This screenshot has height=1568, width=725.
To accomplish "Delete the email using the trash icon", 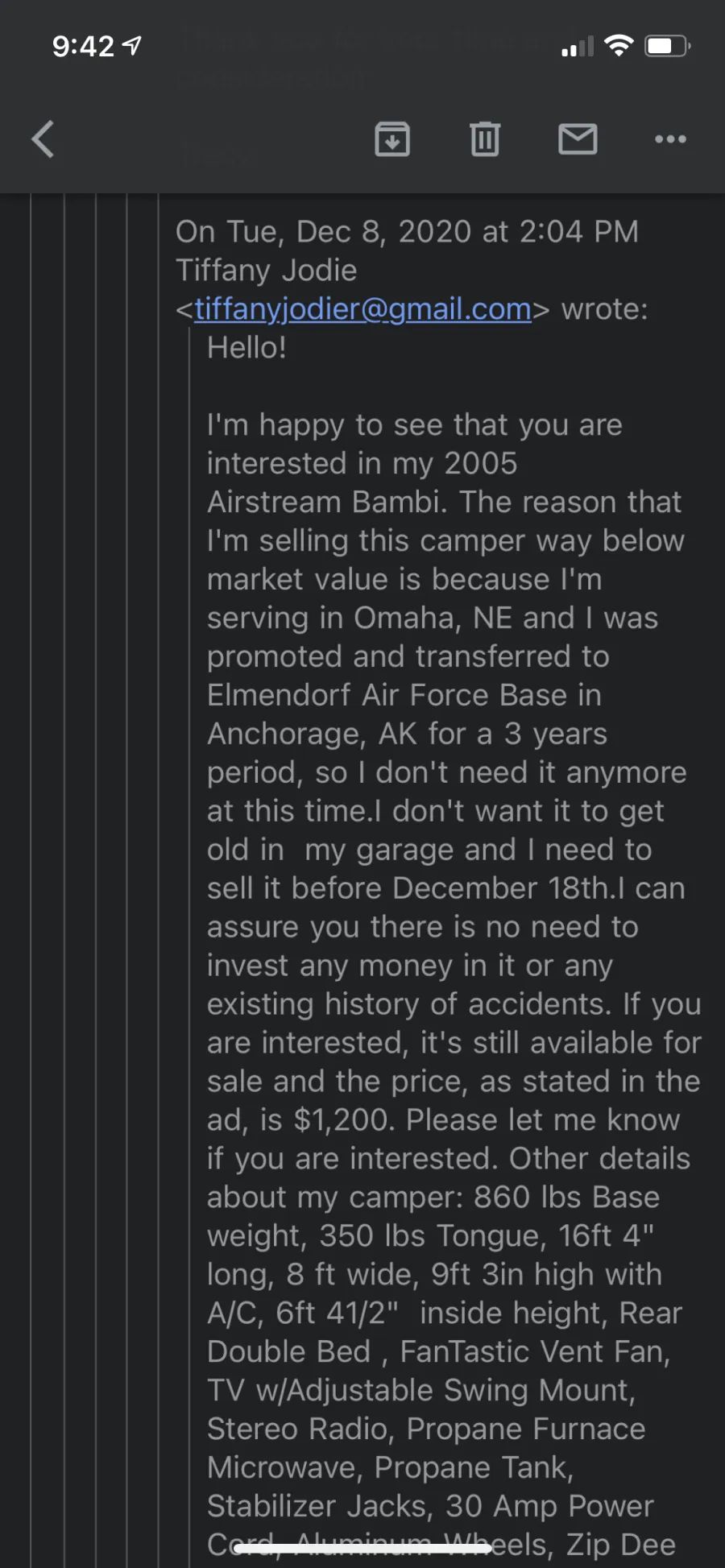I will click(485, 139).
